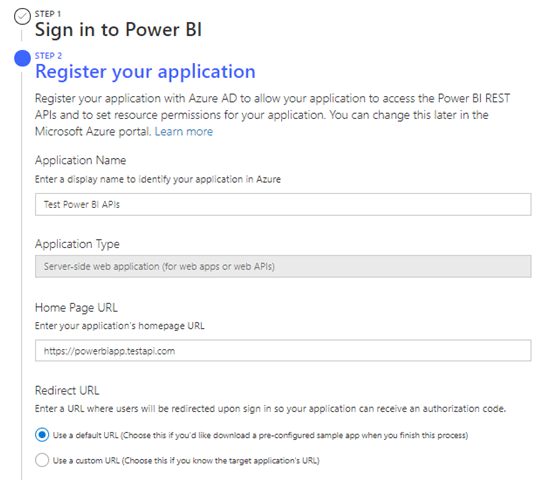Click the 'STEP 2' label
This screenshot has width=557, height=482.
[x=48, y=56]
